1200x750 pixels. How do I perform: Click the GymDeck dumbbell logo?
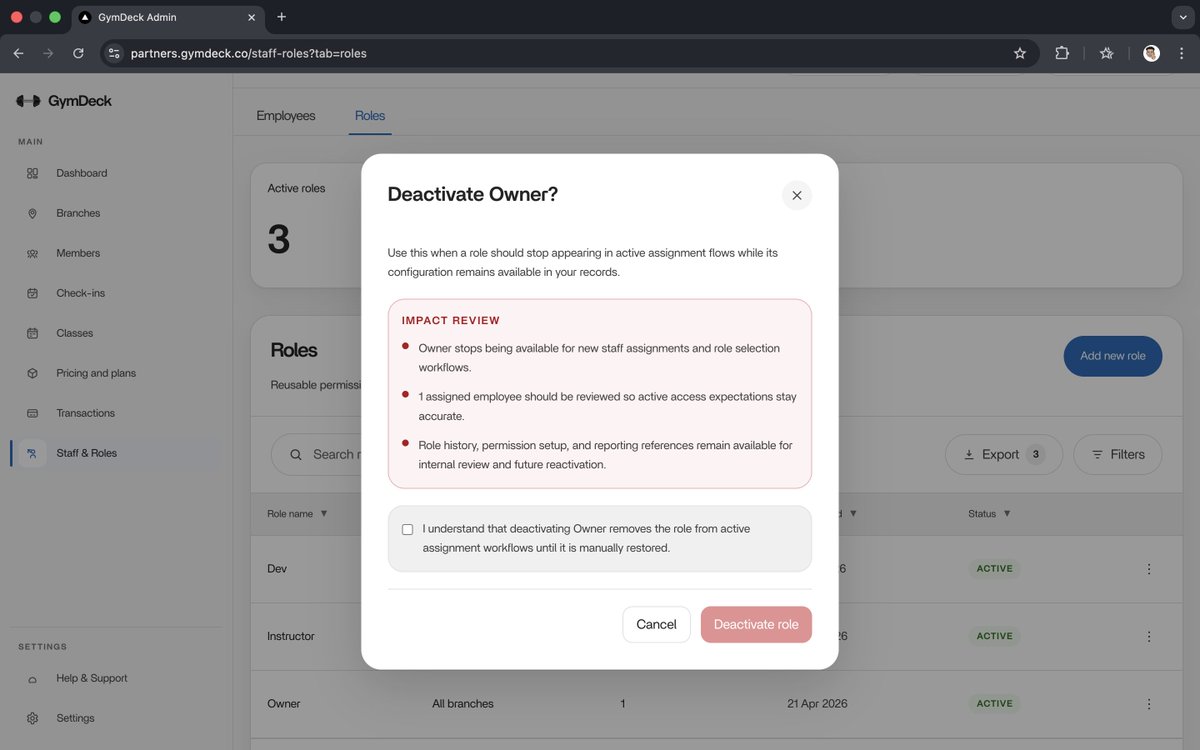tap(28, 101)
